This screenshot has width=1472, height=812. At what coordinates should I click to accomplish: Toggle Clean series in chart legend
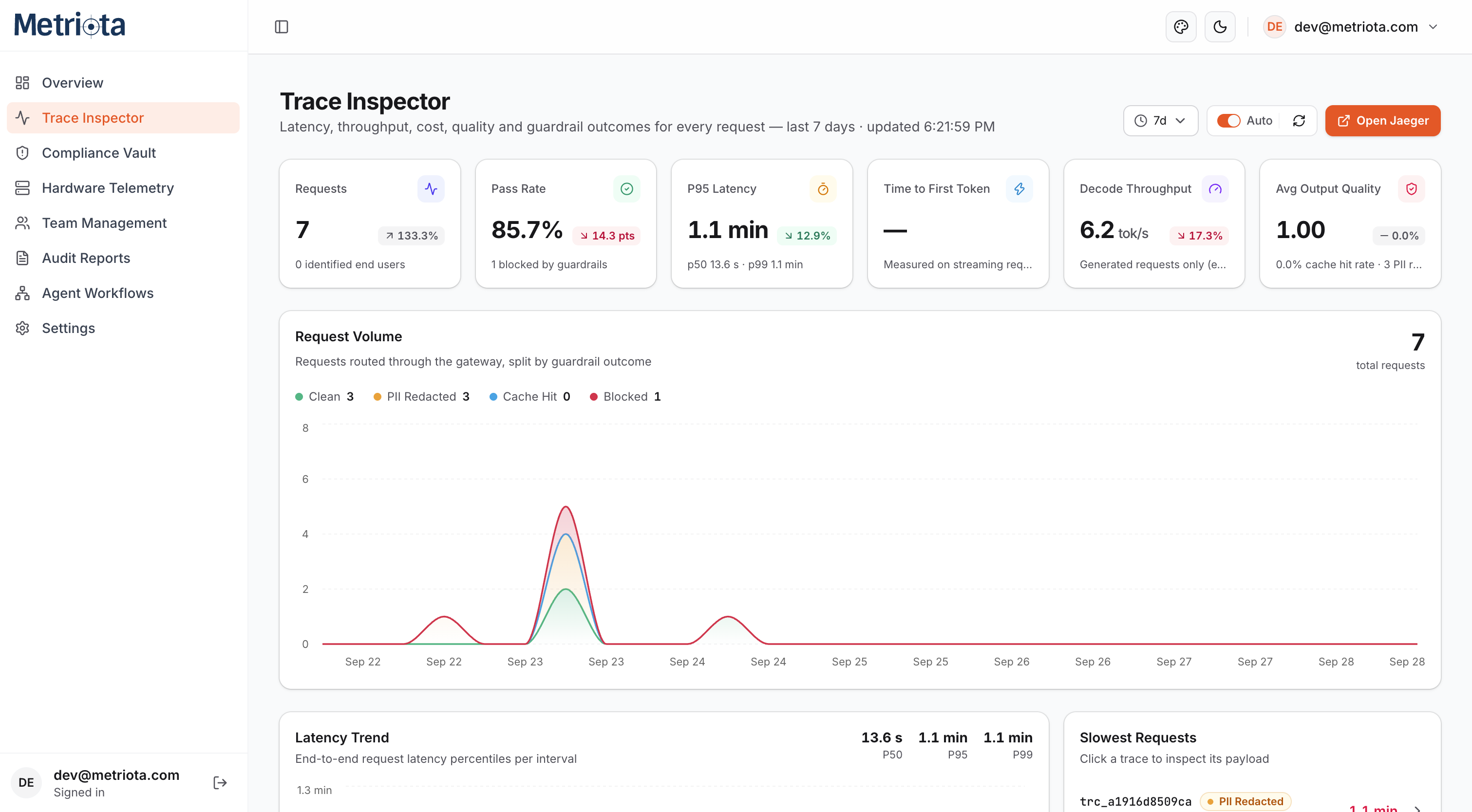click(x=324, y=396)
